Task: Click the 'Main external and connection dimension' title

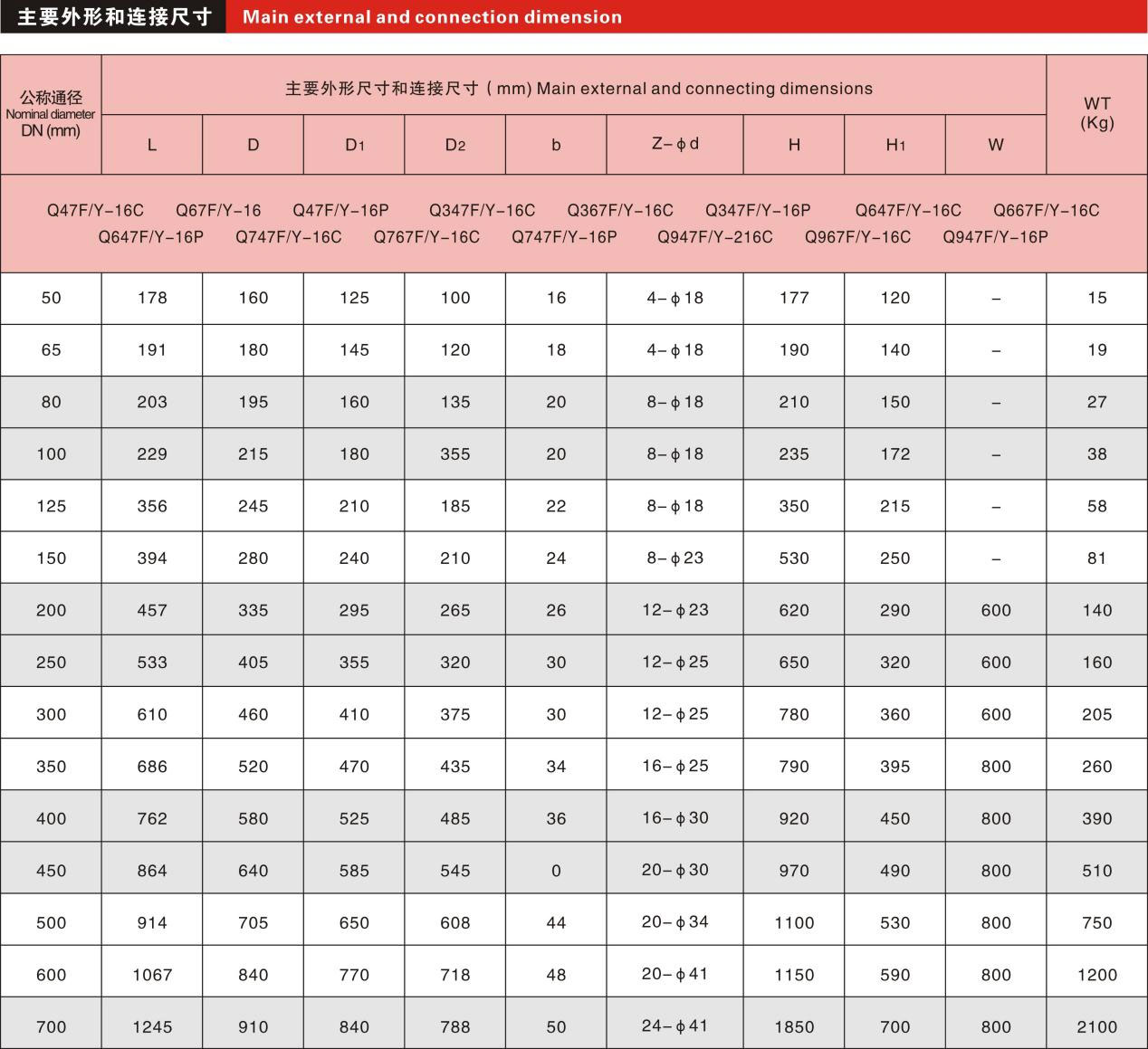Action: (x=432, y=17)
